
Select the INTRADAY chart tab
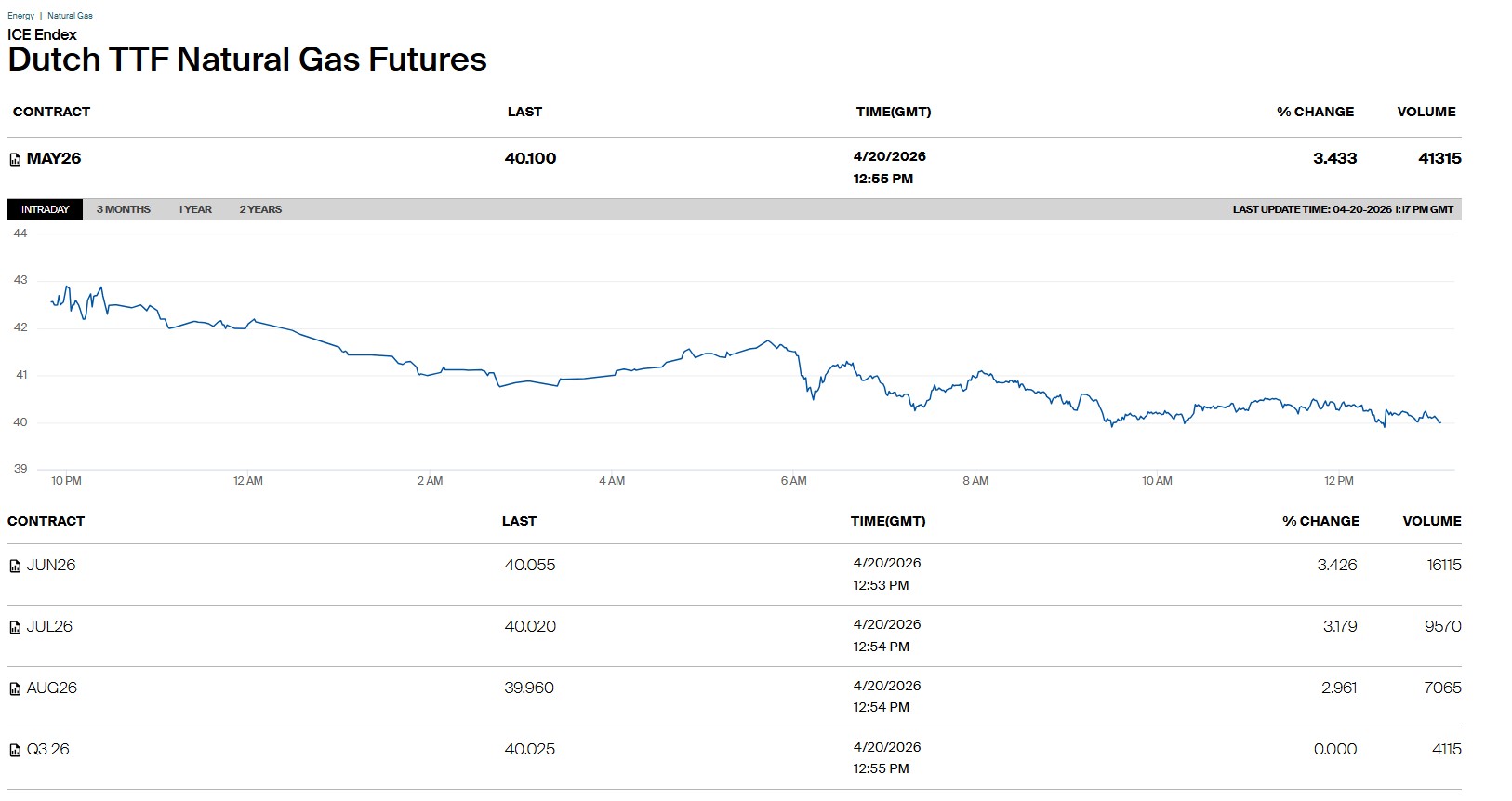coord(45,209)
